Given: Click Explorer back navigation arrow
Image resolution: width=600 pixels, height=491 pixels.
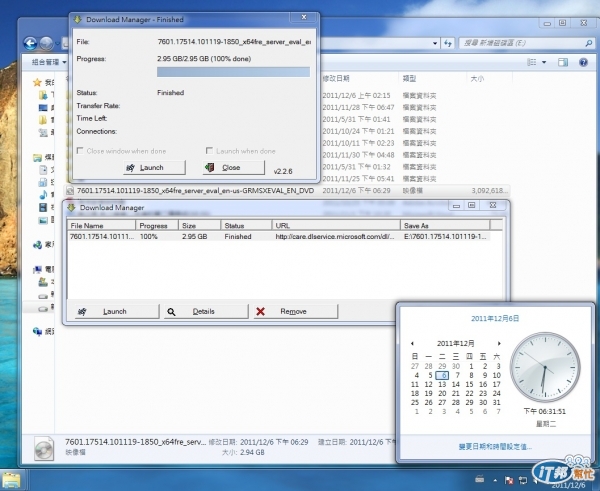Looking at the screenshot, I should click(30, 43).
